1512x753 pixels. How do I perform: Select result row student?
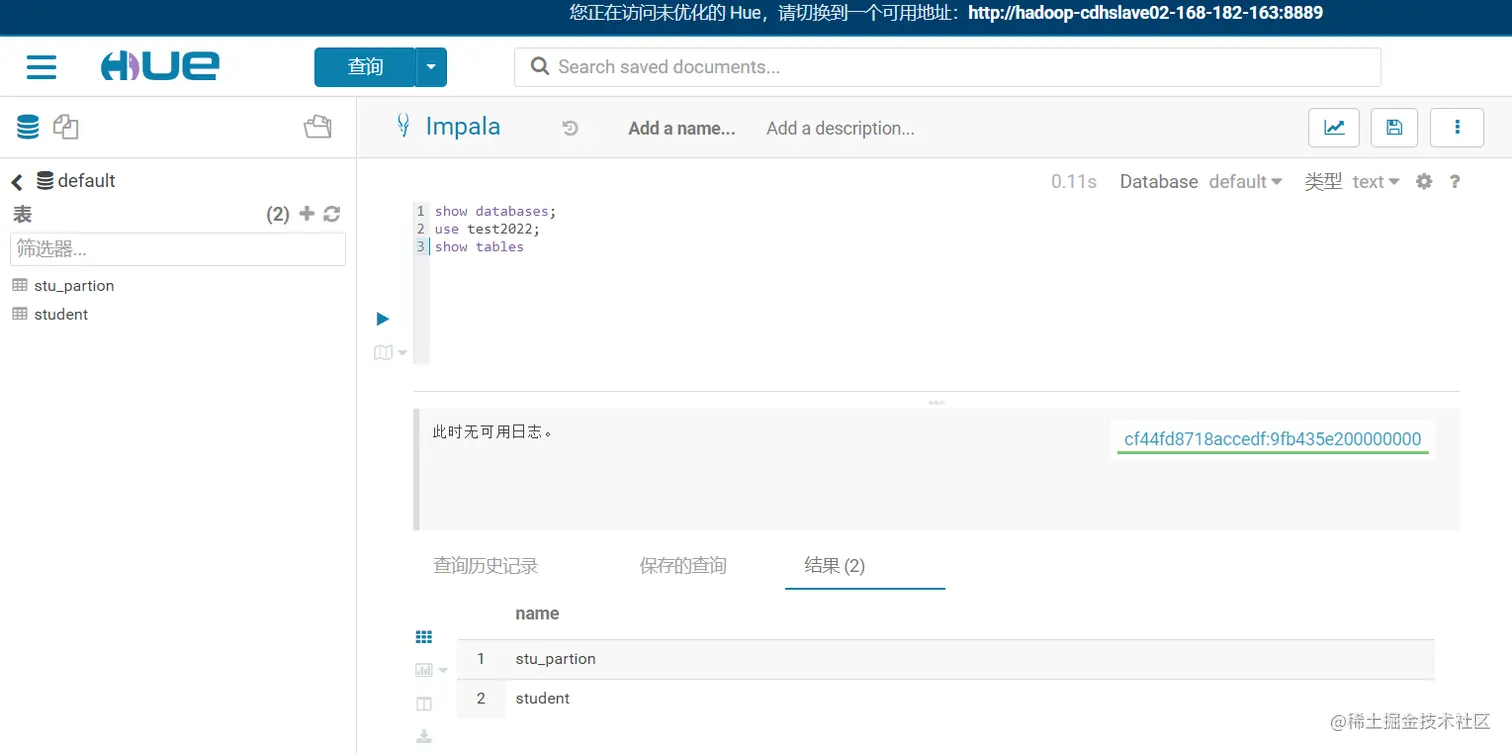[945, 698]
